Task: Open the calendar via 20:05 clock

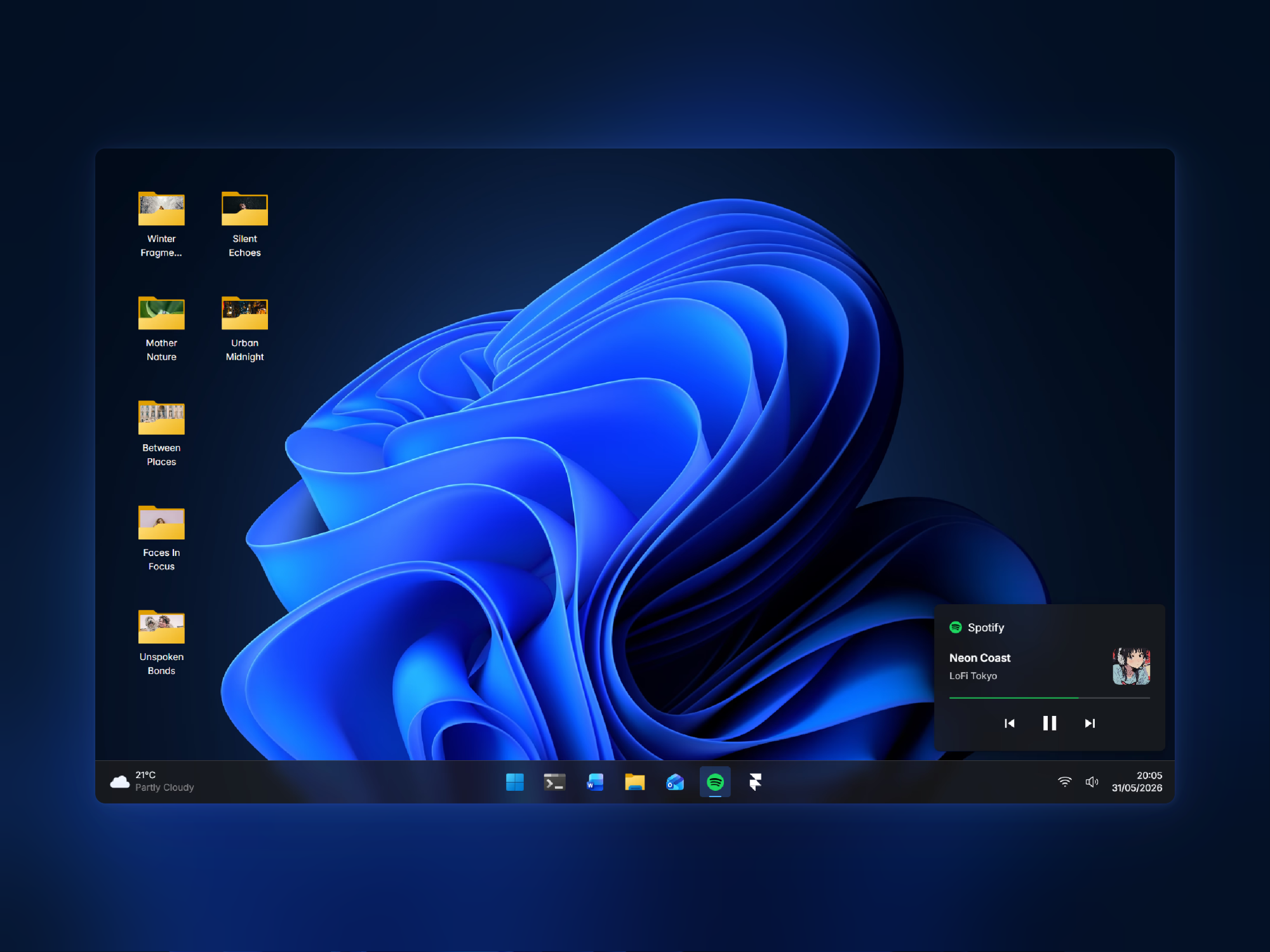Action: 1149,776
